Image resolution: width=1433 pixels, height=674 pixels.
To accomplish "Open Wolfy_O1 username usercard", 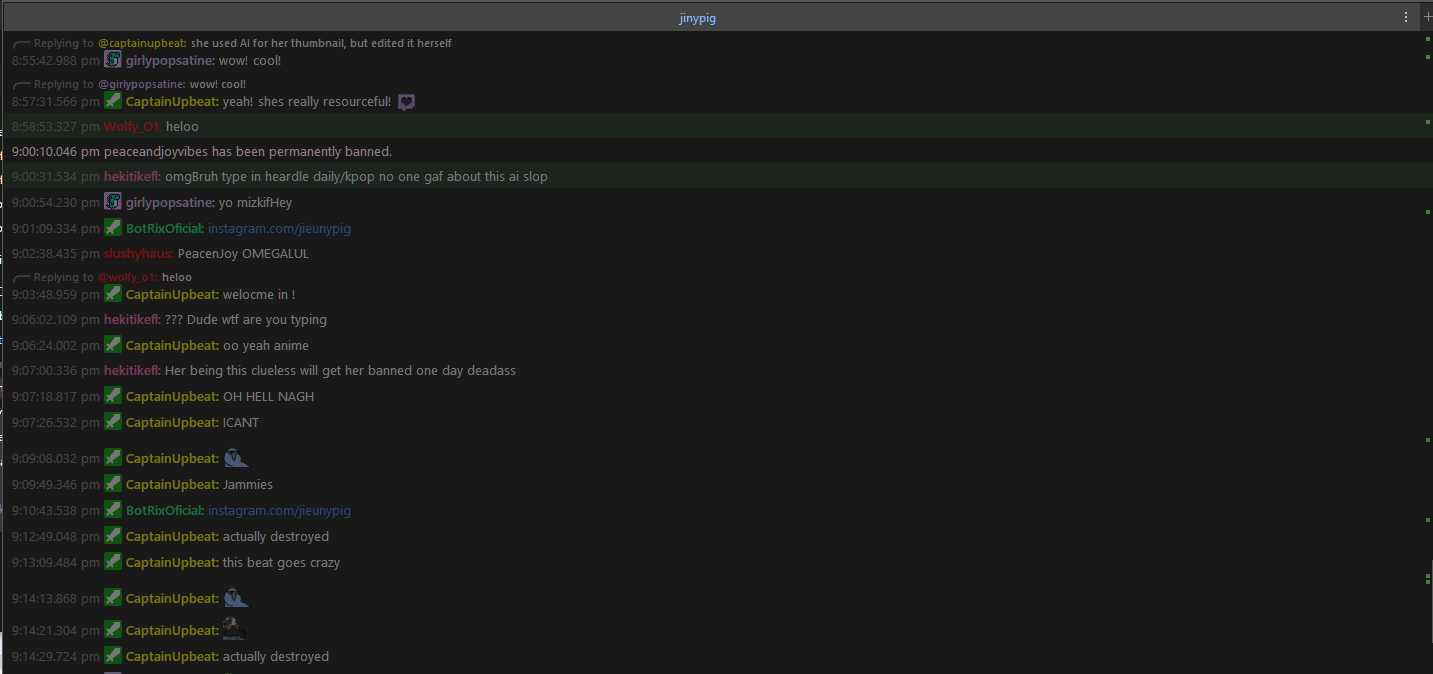I will 132,127.
